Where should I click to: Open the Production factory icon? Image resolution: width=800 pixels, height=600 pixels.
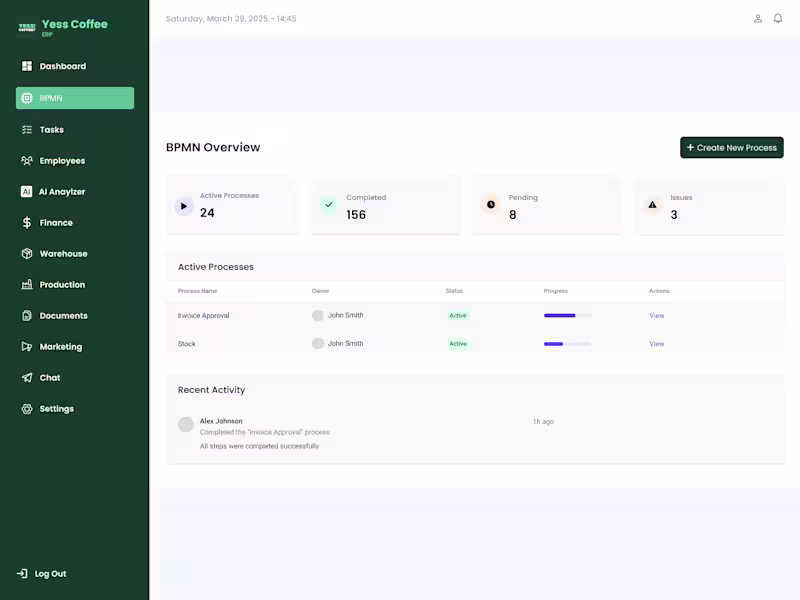click(x=24, y=284)
